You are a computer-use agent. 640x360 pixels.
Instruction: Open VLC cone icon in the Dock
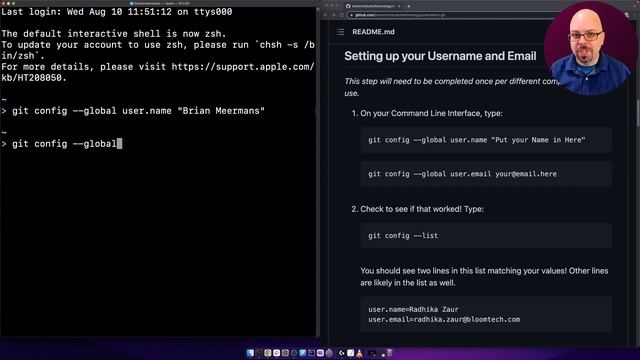pos(359,353)
